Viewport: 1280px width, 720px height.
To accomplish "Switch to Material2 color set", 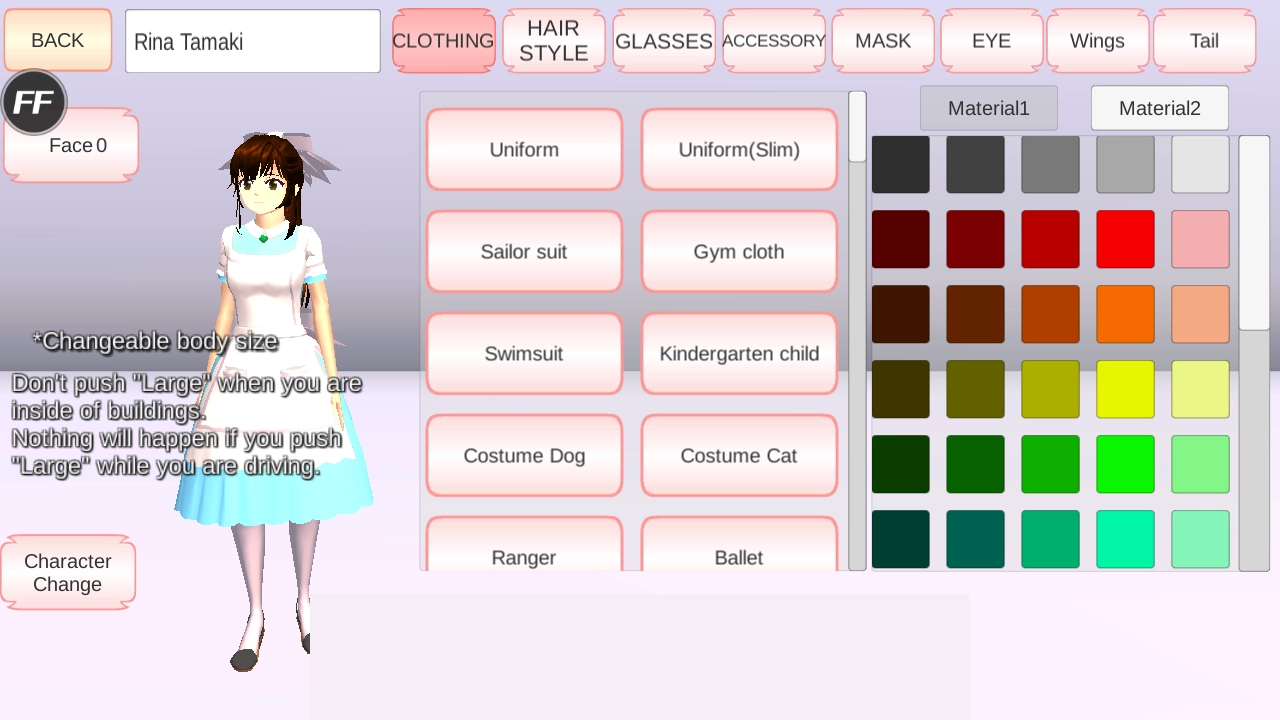I will point(1159,108).
